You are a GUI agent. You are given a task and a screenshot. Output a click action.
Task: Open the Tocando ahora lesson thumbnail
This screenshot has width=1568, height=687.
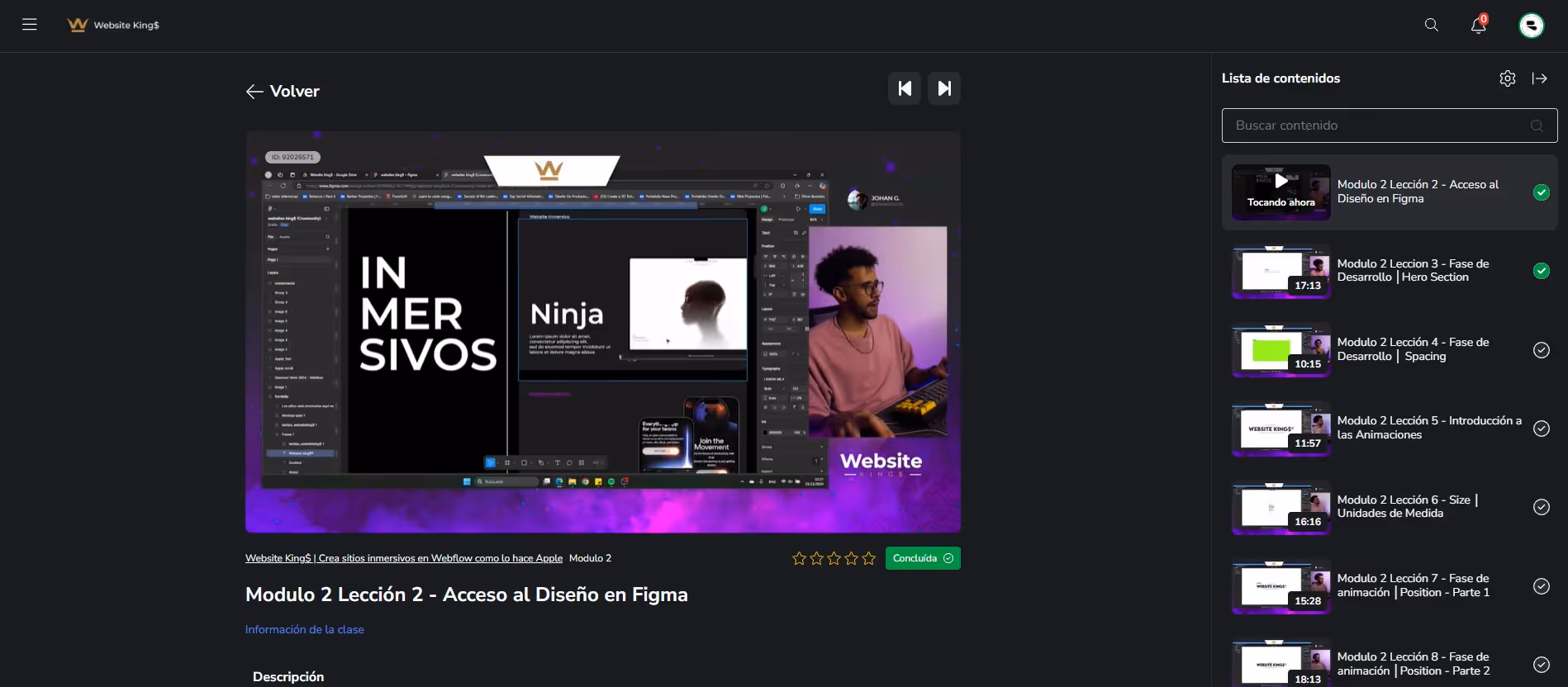1281,192
